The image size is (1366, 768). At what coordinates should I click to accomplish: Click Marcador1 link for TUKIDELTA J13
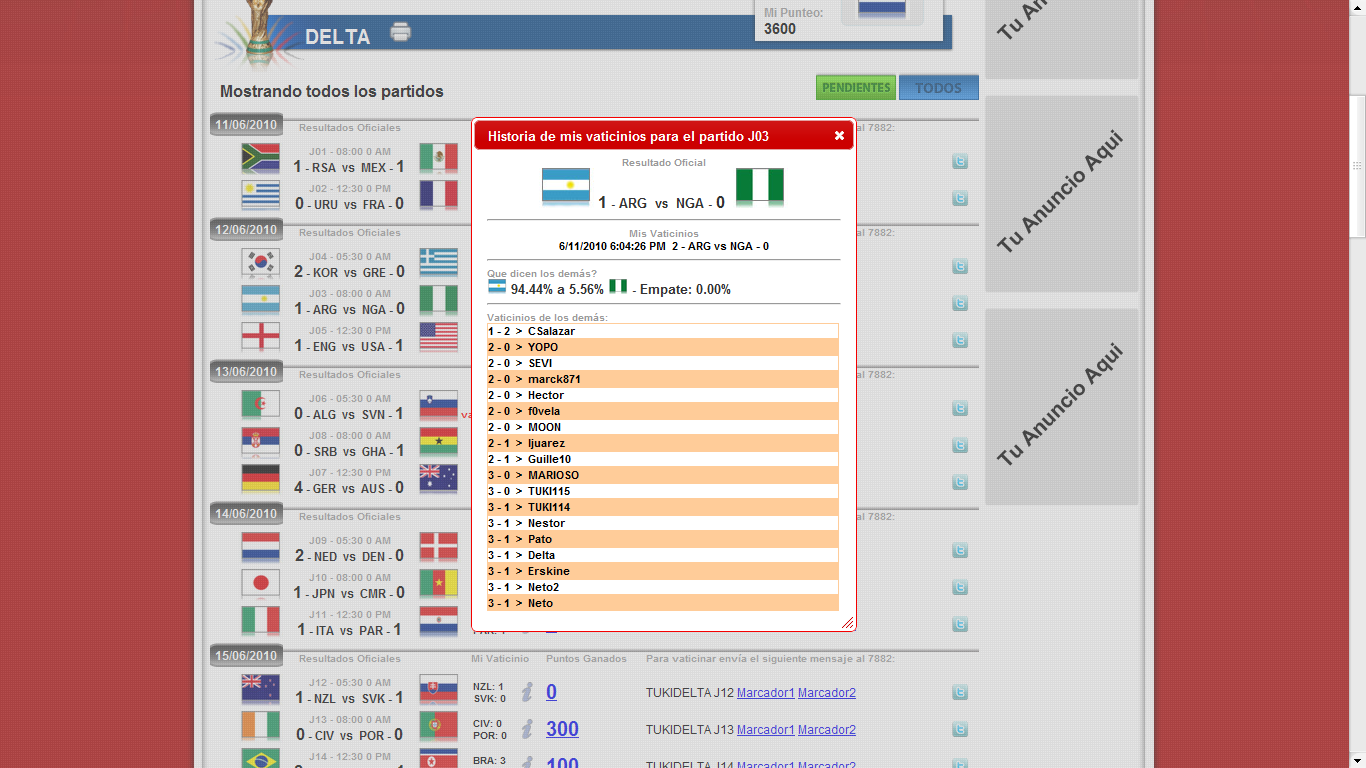pos(766,729)
